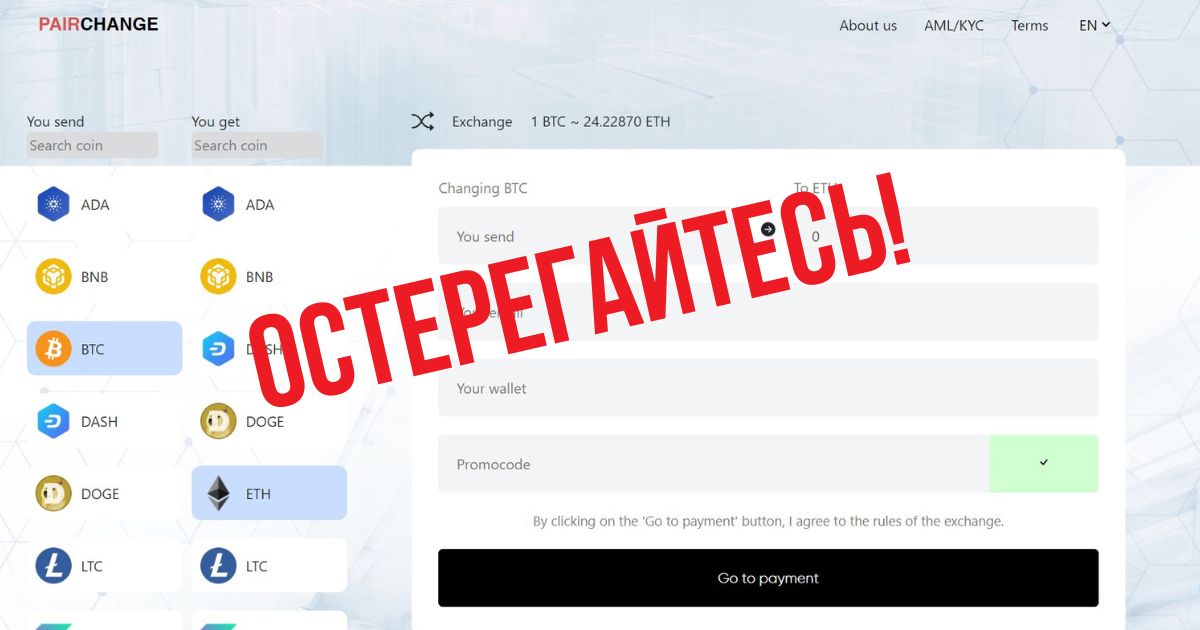Click the Your wallet input field

click(x=768, y=388)
